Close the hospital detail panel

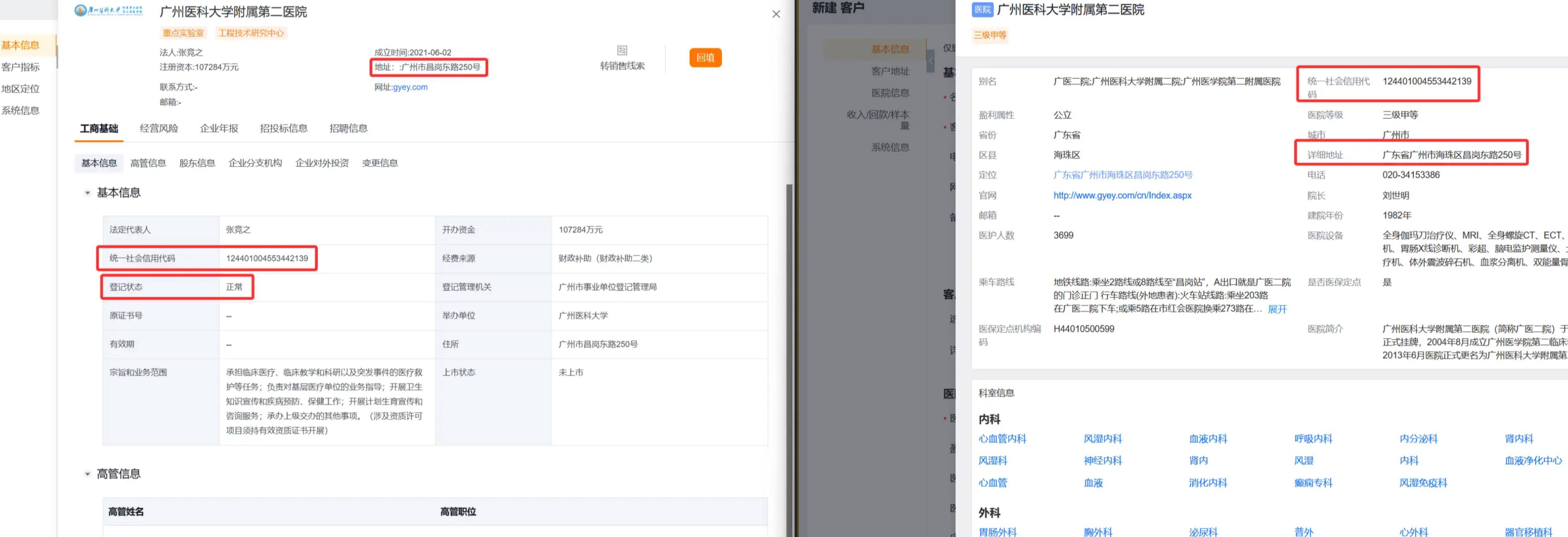775,14
